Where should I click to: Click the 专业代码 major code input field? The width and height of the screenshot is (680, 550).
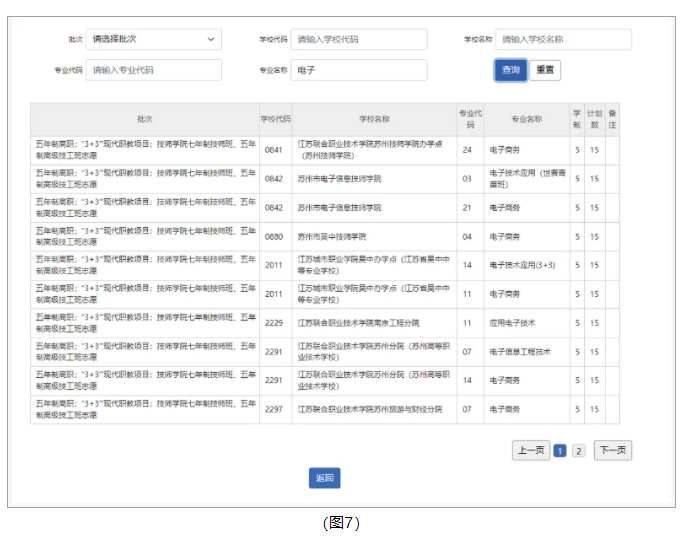tap(154, 71)
